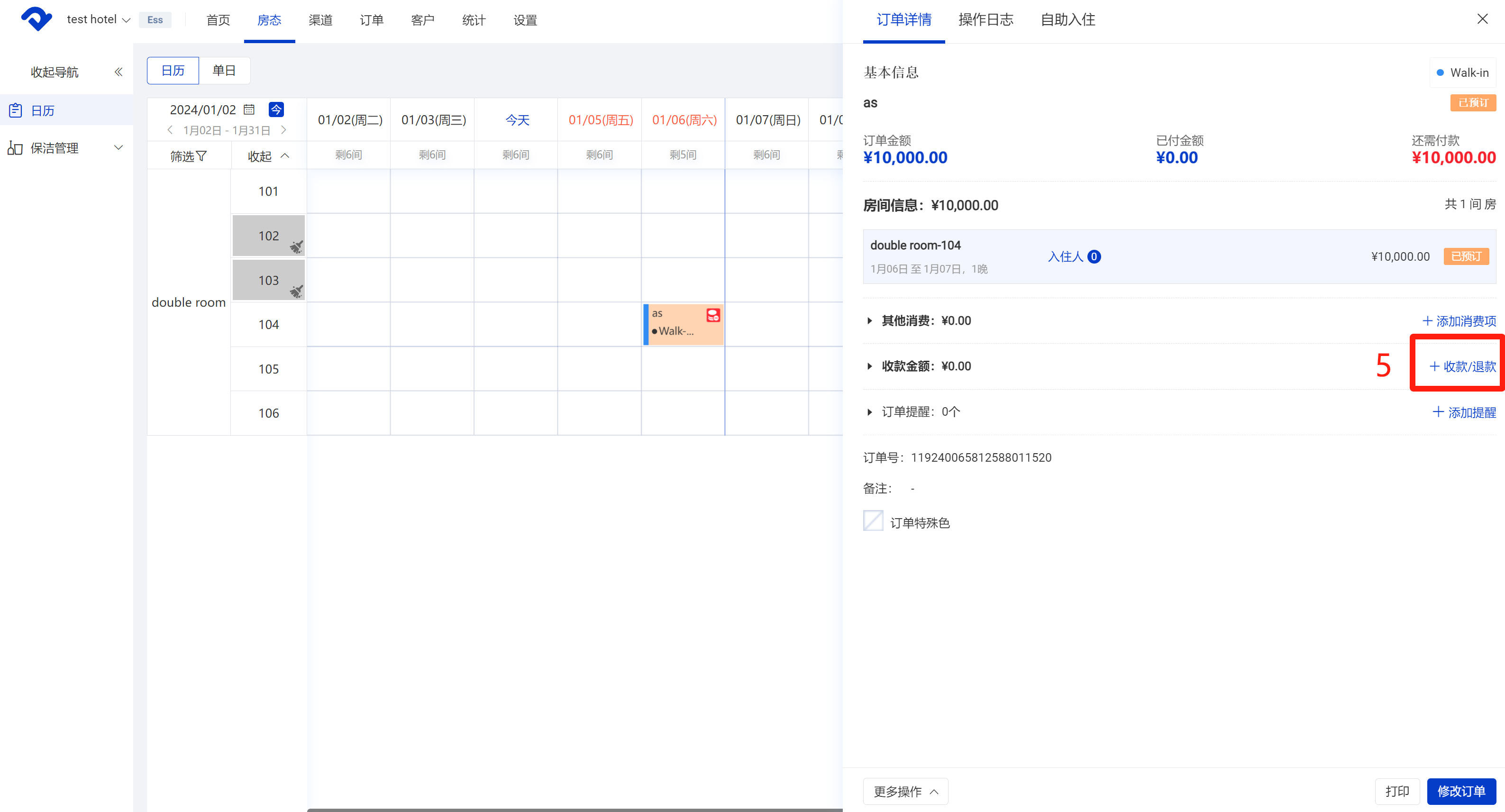Switch to the 首页 menu
The image size is (1505, 812).
[x=218, y=20]
